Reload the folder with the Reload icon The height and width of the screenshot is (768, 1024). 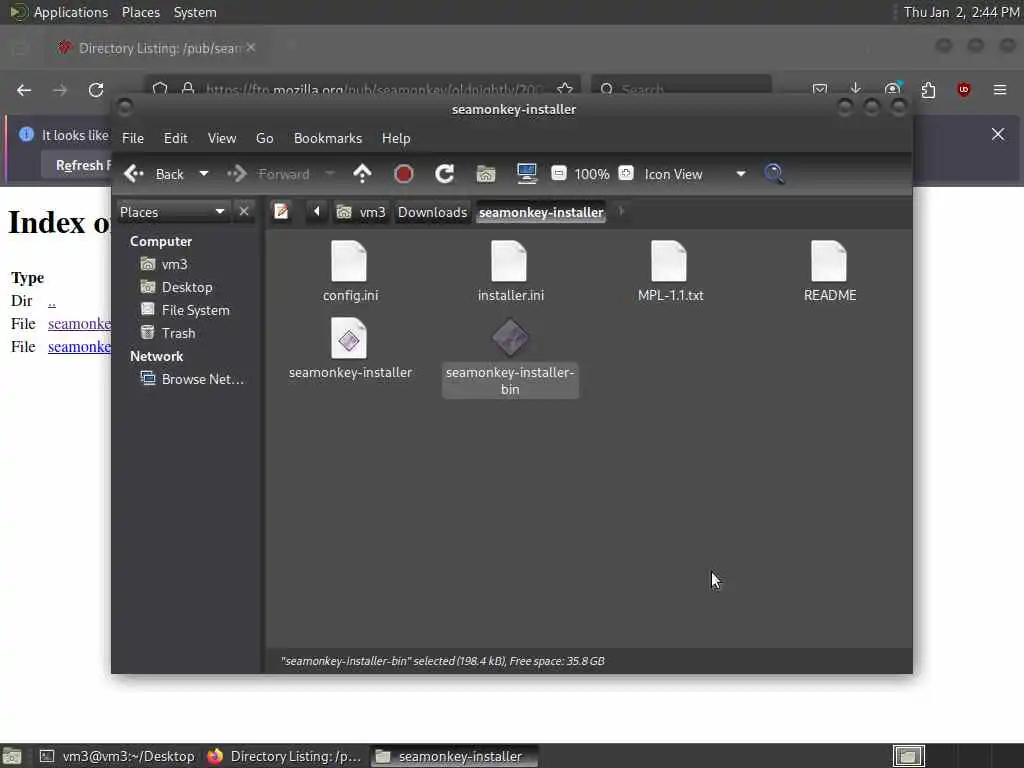[x=445, y=174]
